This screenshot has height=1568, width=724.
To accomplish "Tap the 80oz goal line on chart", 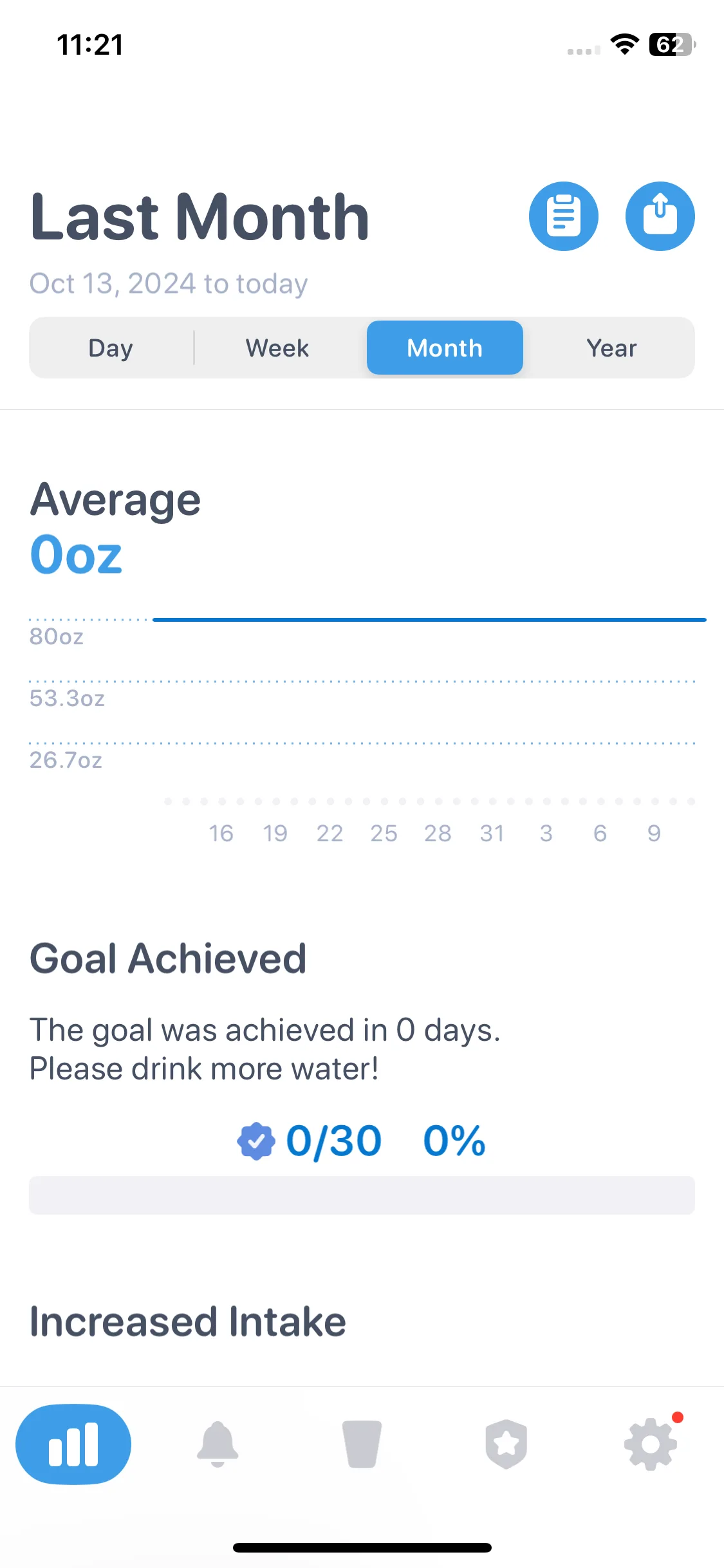I will coord(429,620).
